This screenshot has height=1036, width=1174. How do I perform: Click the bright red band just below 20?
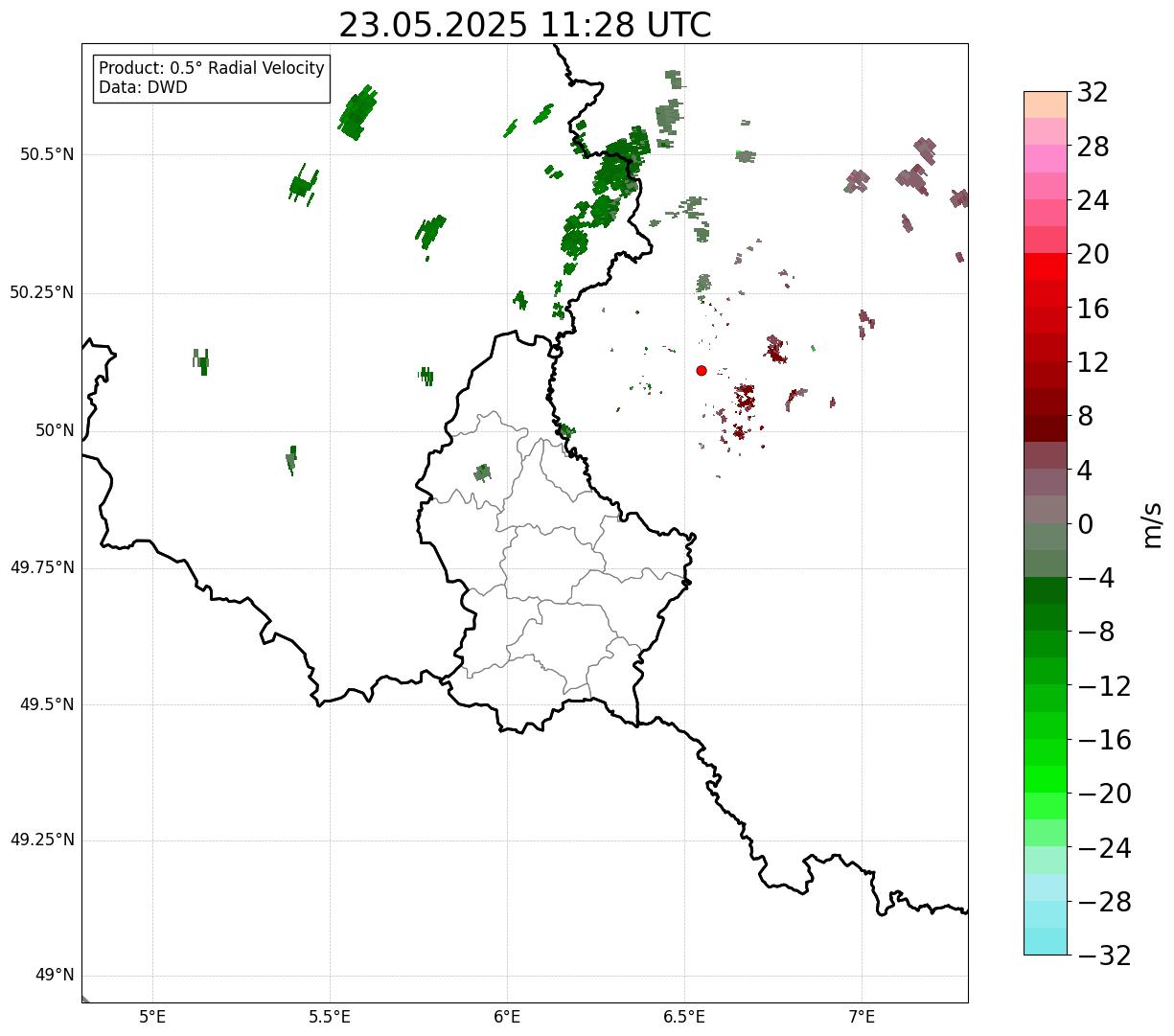pos(1046,266)
